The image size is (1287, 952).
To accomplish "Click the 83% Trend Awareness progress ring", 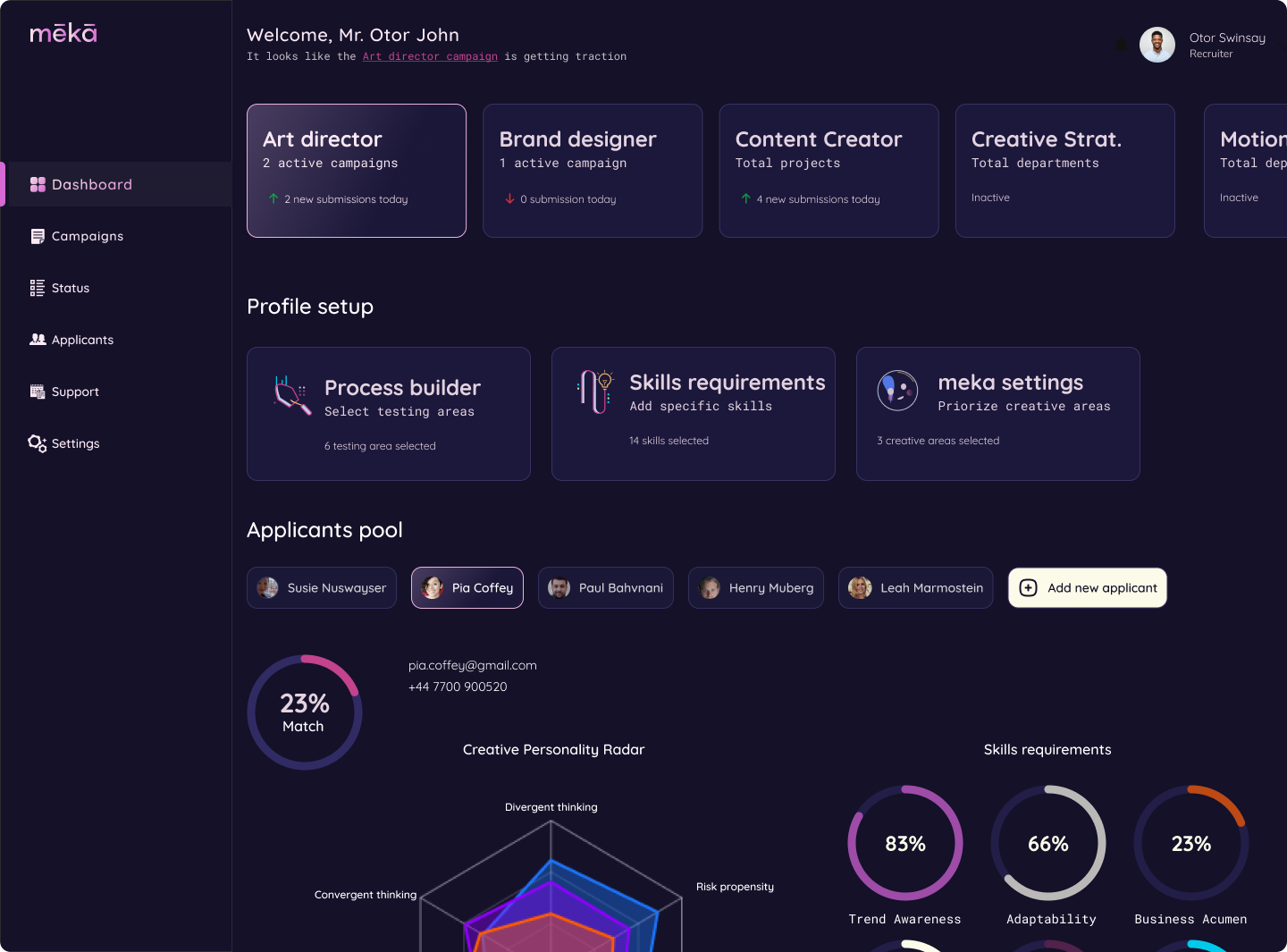I will (904, 843).
